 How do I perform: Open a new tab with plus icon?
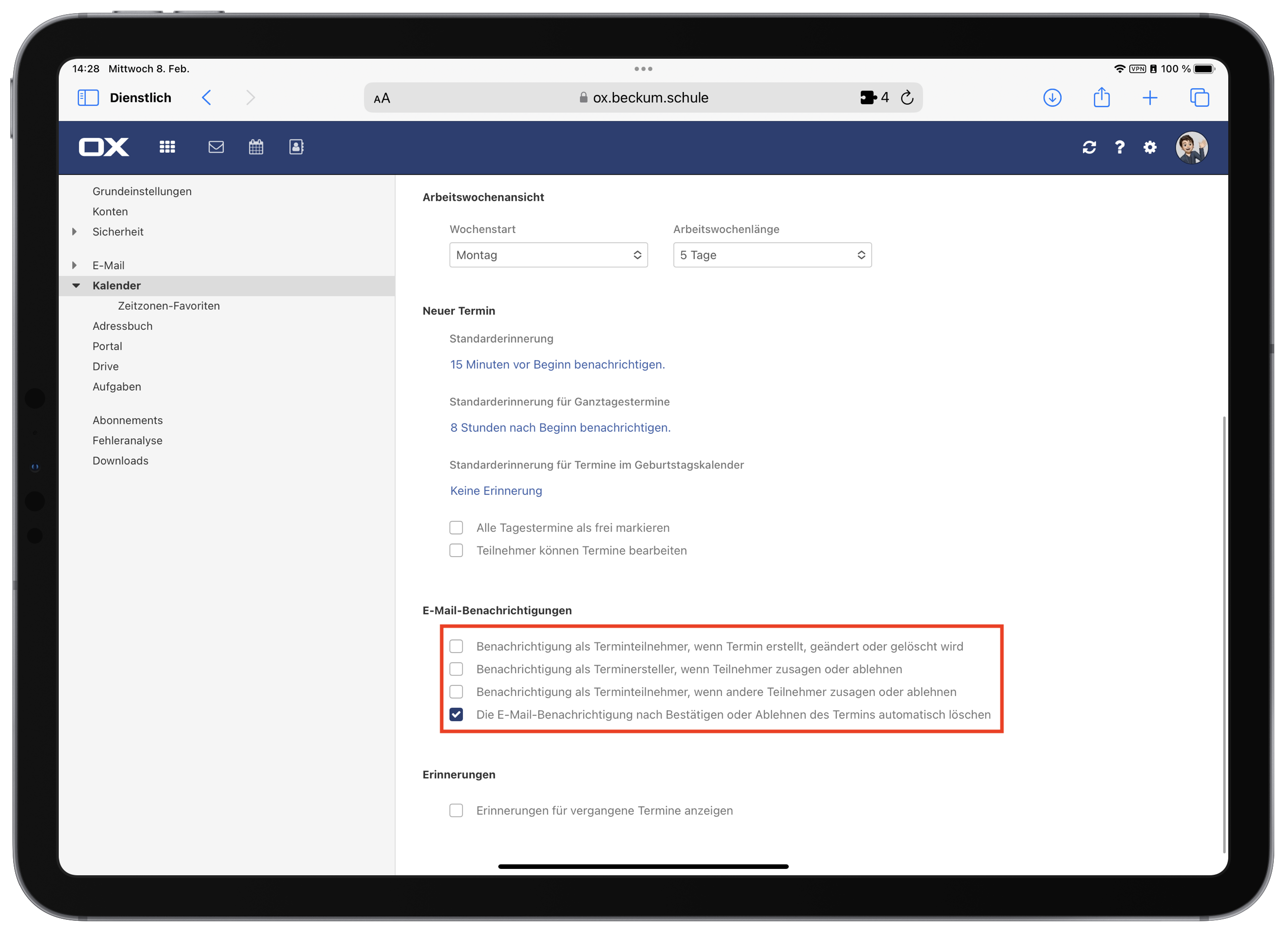point(1149,97)
